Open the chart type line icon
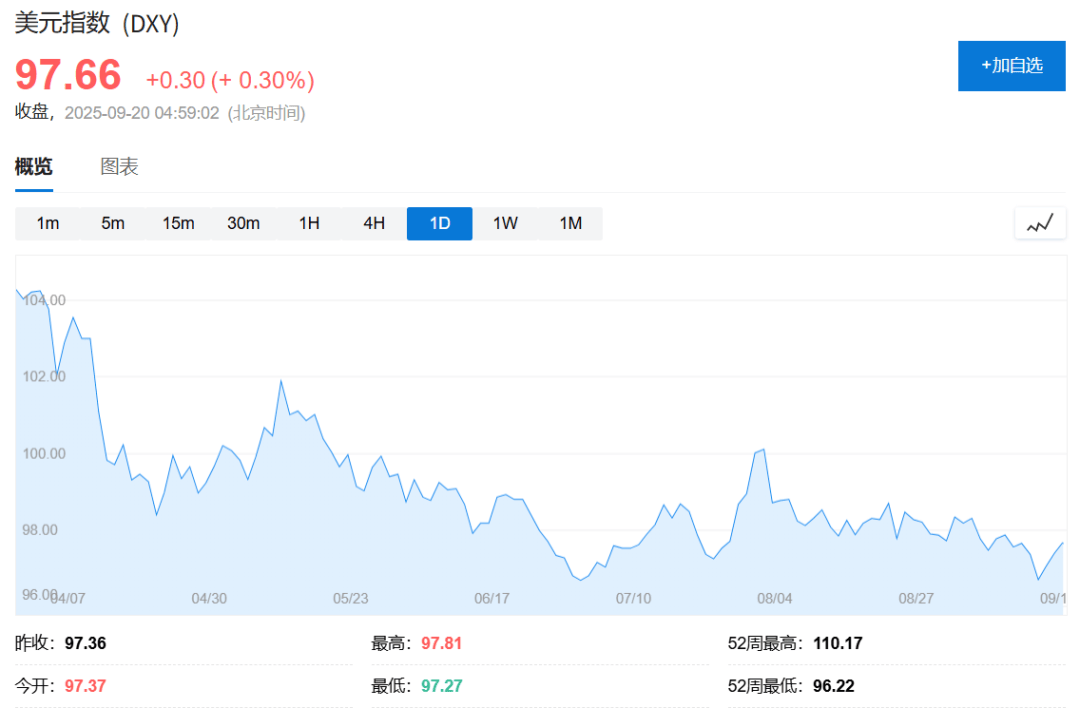Viewport: 1080px width, 708px height. pyautogui.click(x=1040, y=224)
